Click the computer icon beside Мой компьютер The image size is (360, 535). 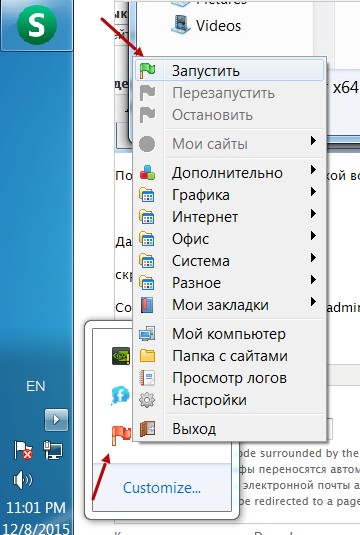pyautogui.click(x=147, y=333)
